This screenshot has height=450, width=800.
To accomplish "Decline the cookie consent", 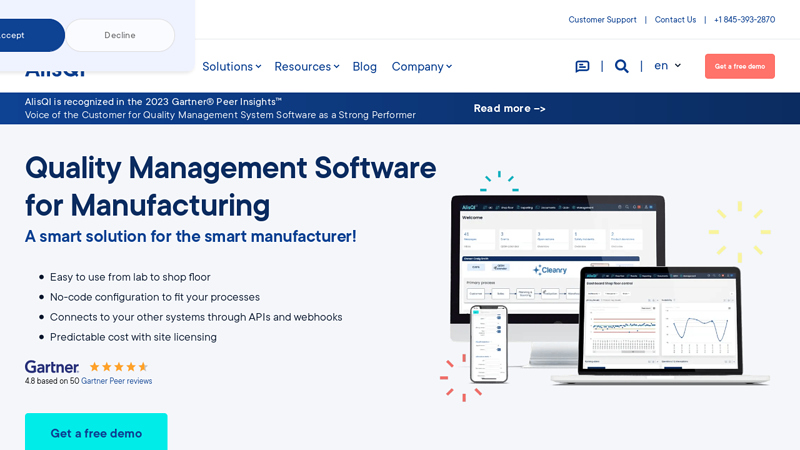I will [120, 35].
